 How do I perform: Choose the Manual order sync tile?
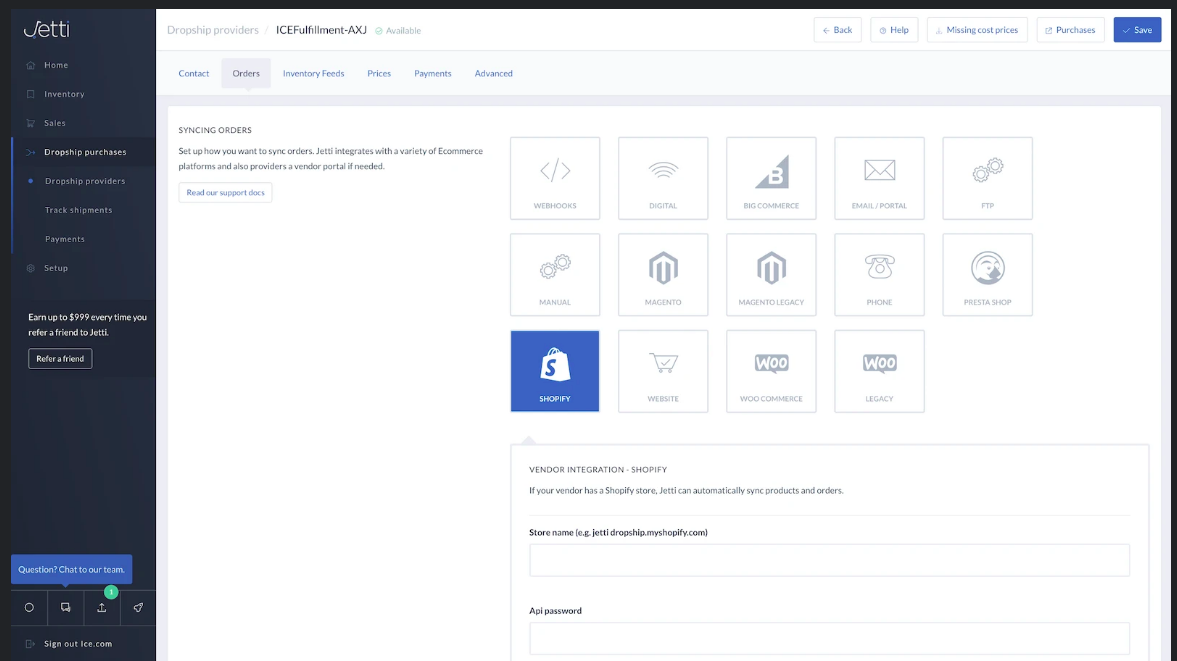555,275
